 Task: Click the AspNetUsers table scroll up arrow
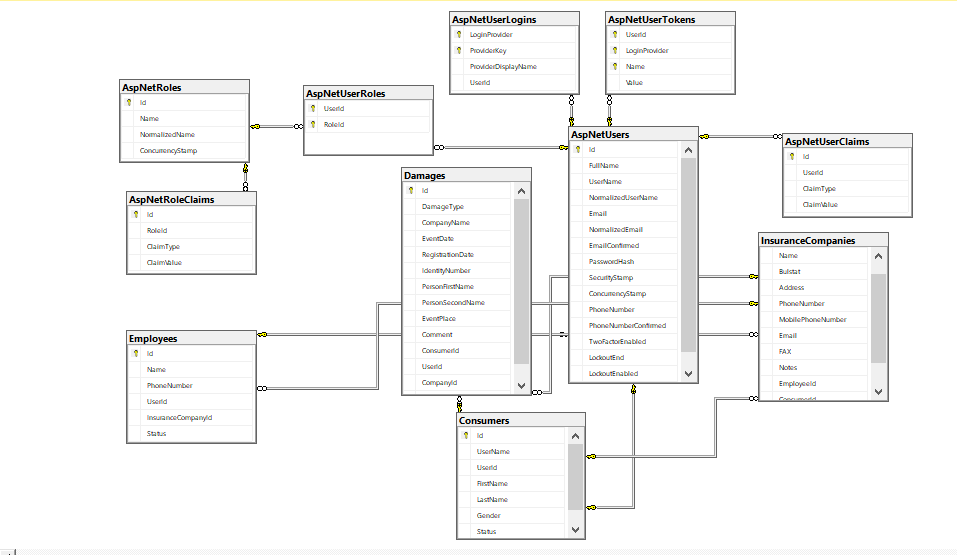[688, 150]
